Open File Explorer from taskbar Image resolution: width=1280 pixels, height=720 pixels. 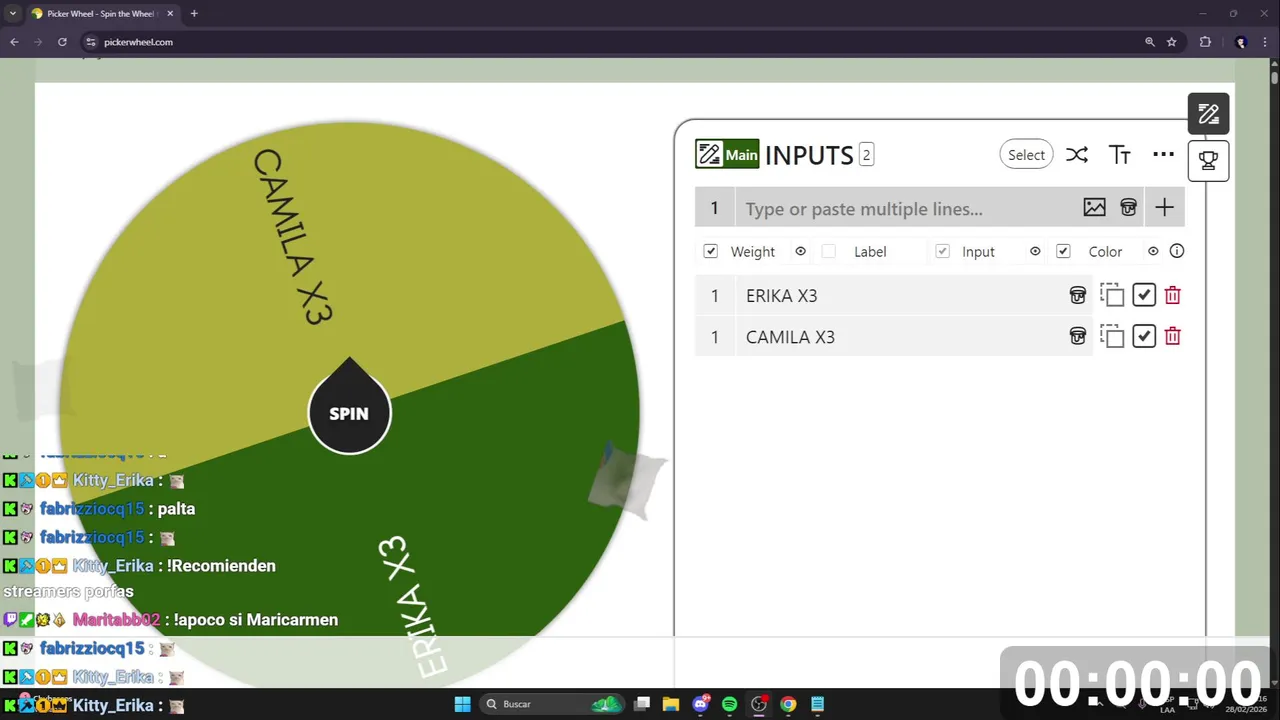671,704
